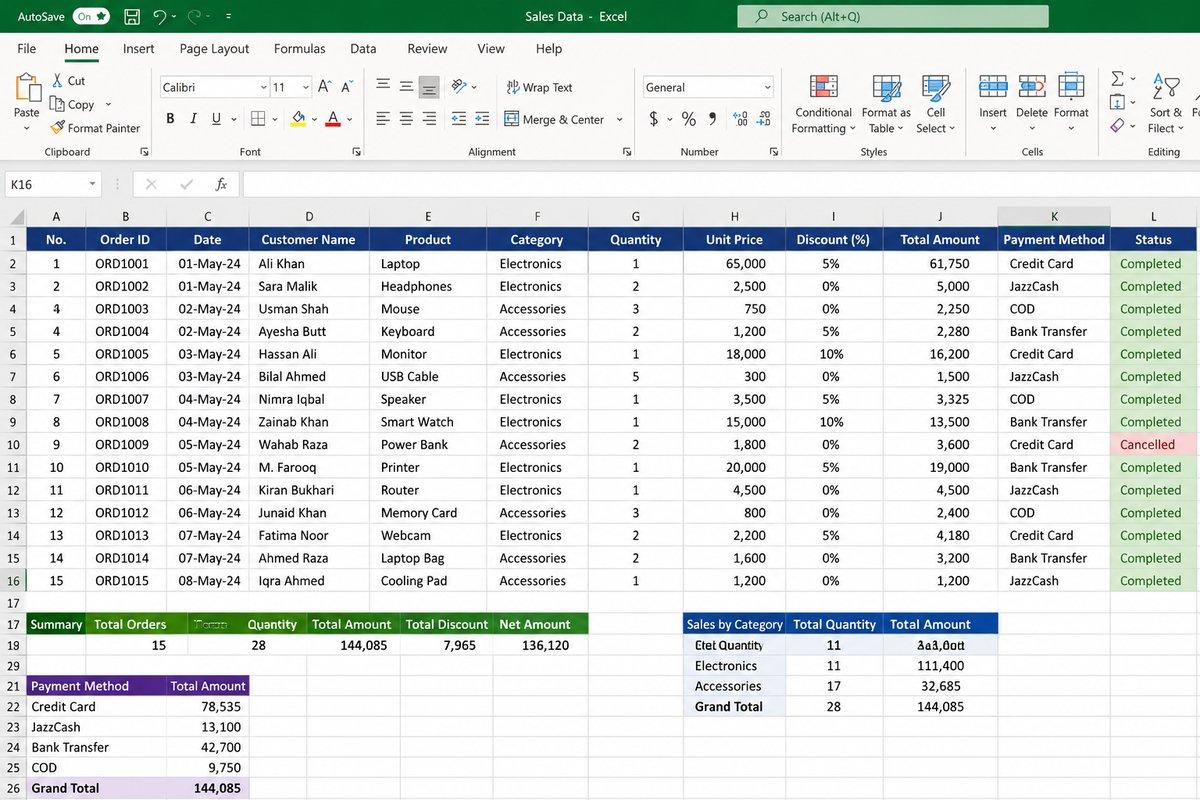The width and height of the screenshot is (1200, 800).
Task: Click into the Search (Alt+Q) box
Action: pos(893,17)
